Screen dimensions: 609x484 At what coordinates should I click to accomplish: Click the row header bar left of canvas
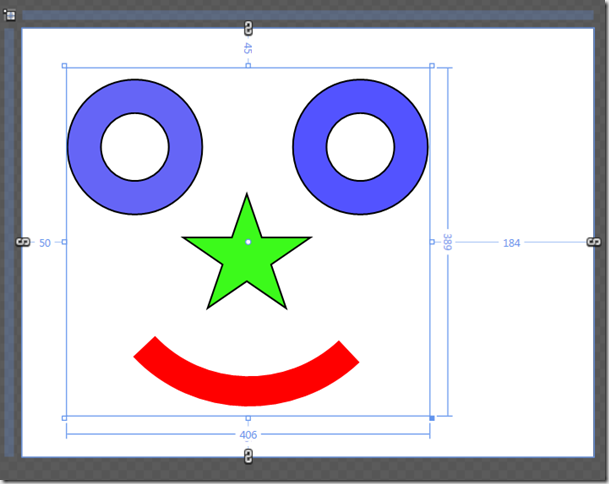[x=9, y=242]
